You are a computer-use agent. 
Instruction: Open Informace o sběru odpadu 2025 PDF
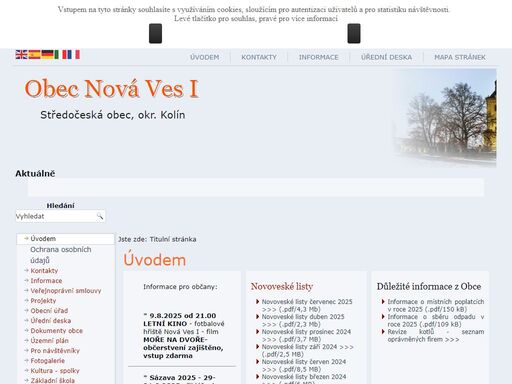pos(436,320)
